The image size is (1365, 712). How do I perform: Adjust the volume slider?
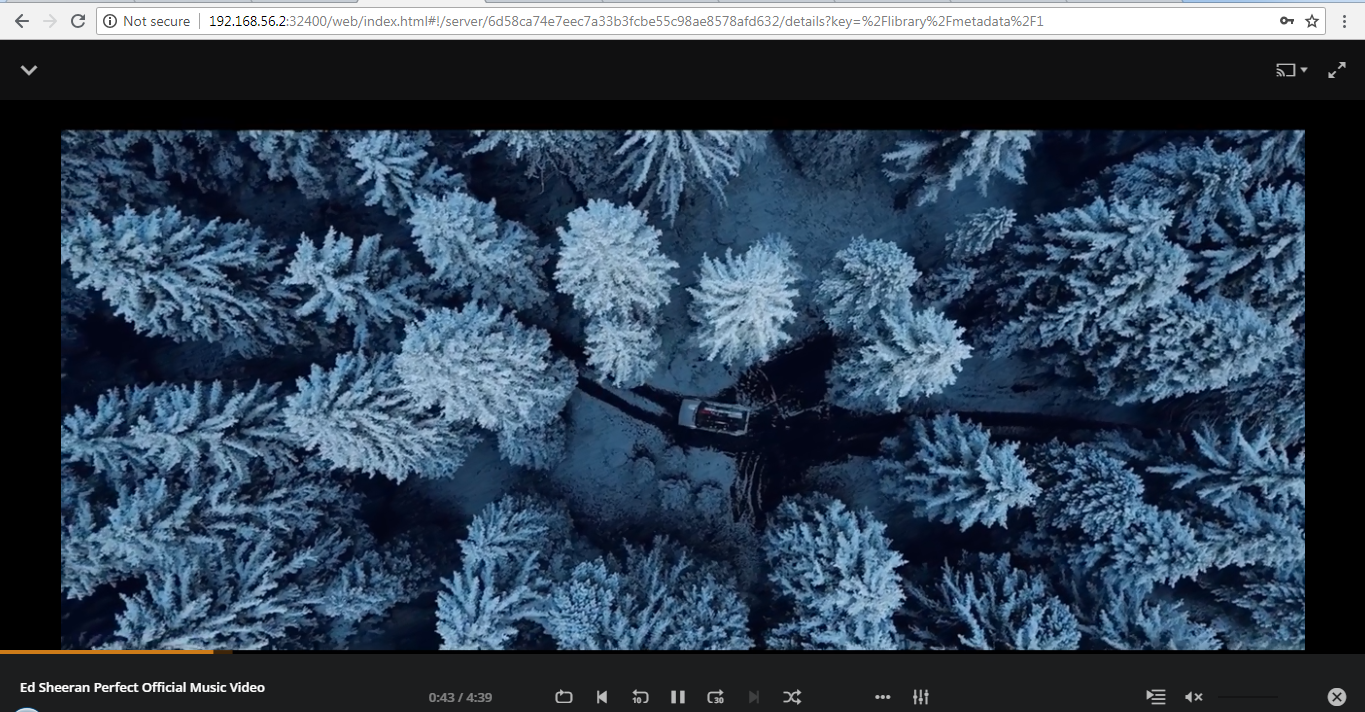pyautogui.click(x=1248, y=697)
